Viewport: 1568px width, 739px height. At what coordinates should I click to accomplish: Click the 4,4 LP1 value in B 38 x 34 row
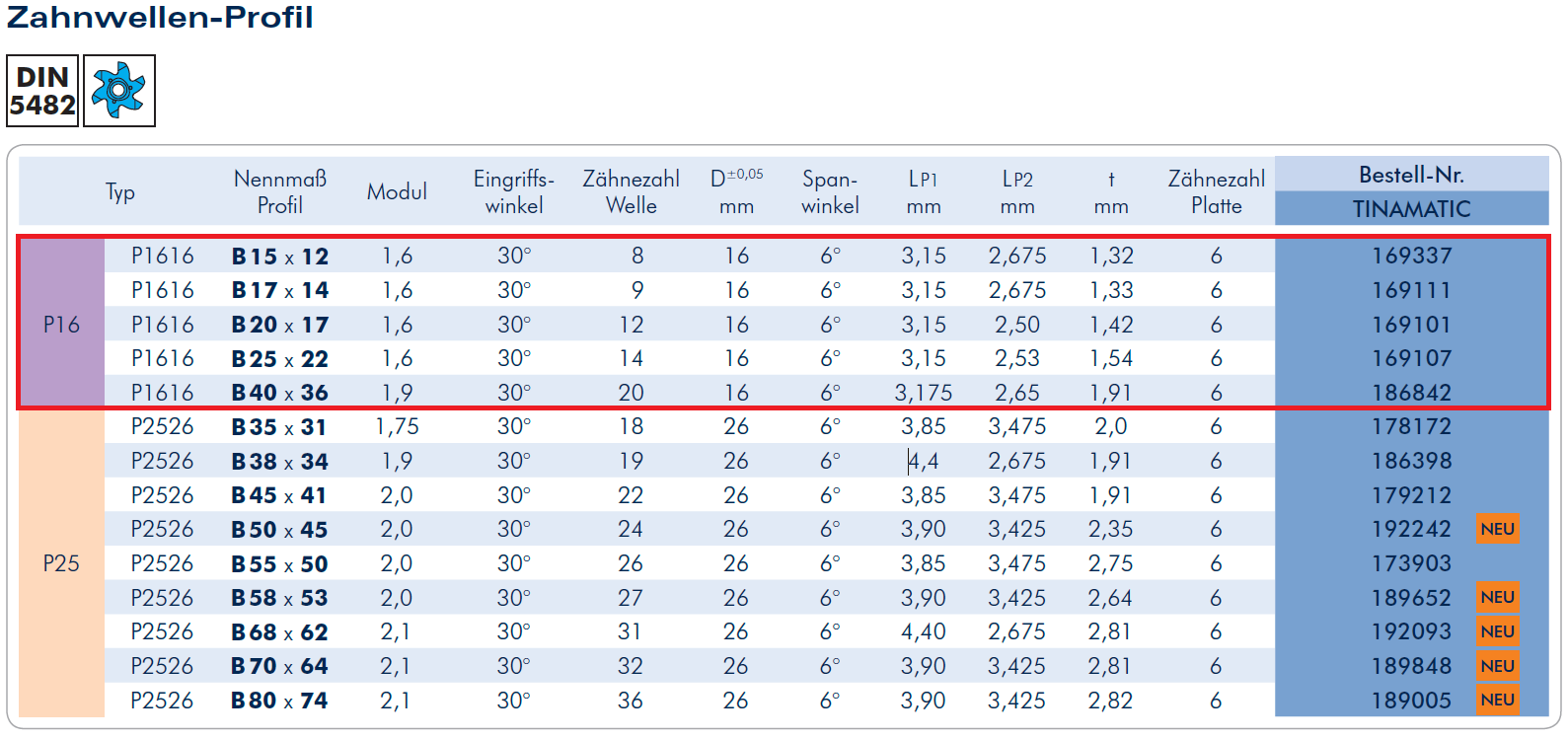coord(924,462)
